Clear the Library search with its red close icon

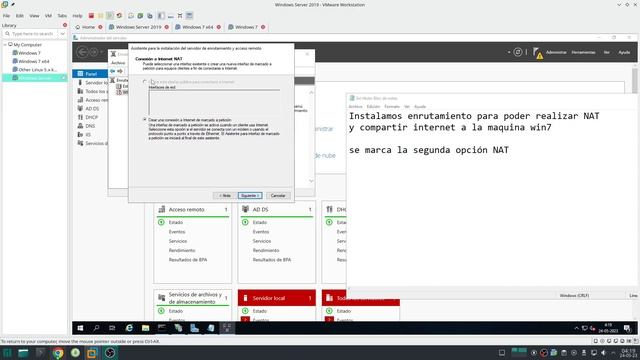click(65, 25)
